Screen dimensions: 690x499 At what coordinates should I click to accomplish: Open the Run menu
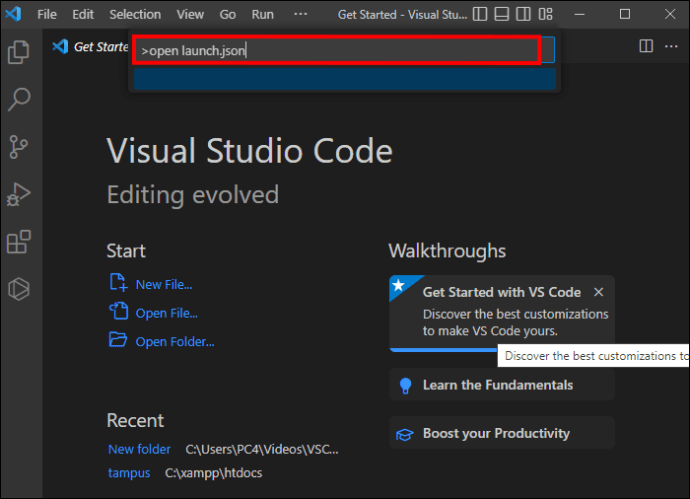263,15
